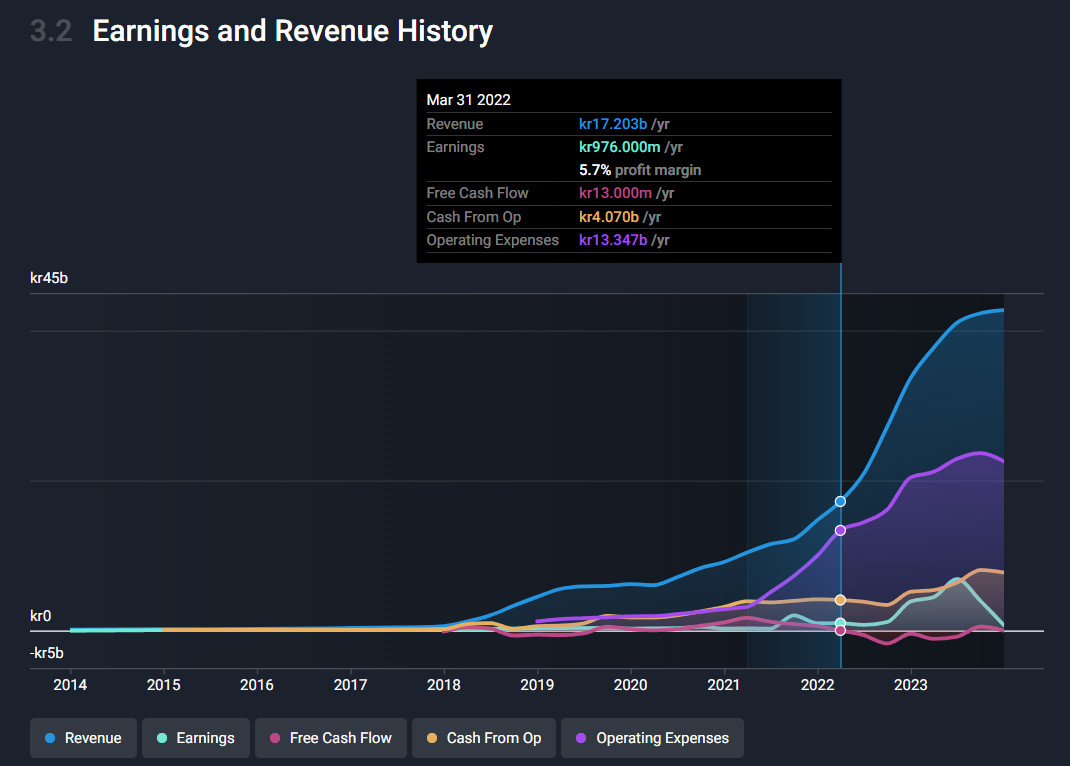The width and height of the screenshot is (1070, 766).
Task: Click the 2020 year axis label
Action: 630,685
